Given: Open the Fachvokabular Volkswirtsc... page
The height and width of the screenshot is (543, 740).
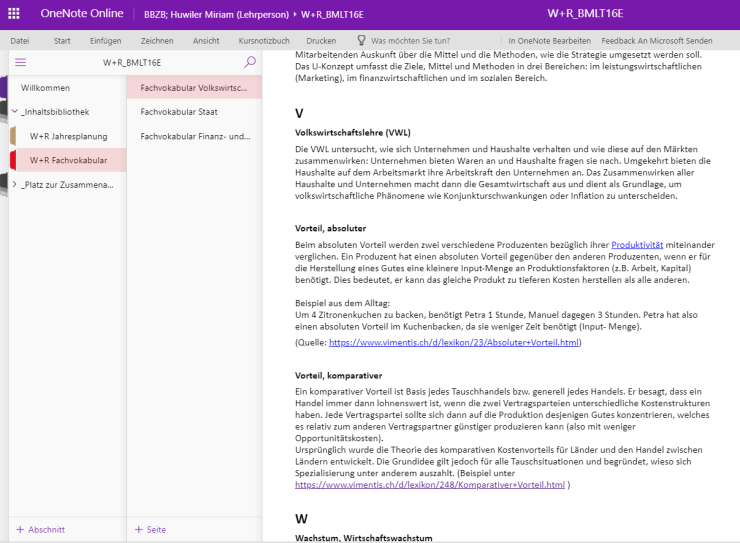Looking at the screenshot, I should (194, 88).
